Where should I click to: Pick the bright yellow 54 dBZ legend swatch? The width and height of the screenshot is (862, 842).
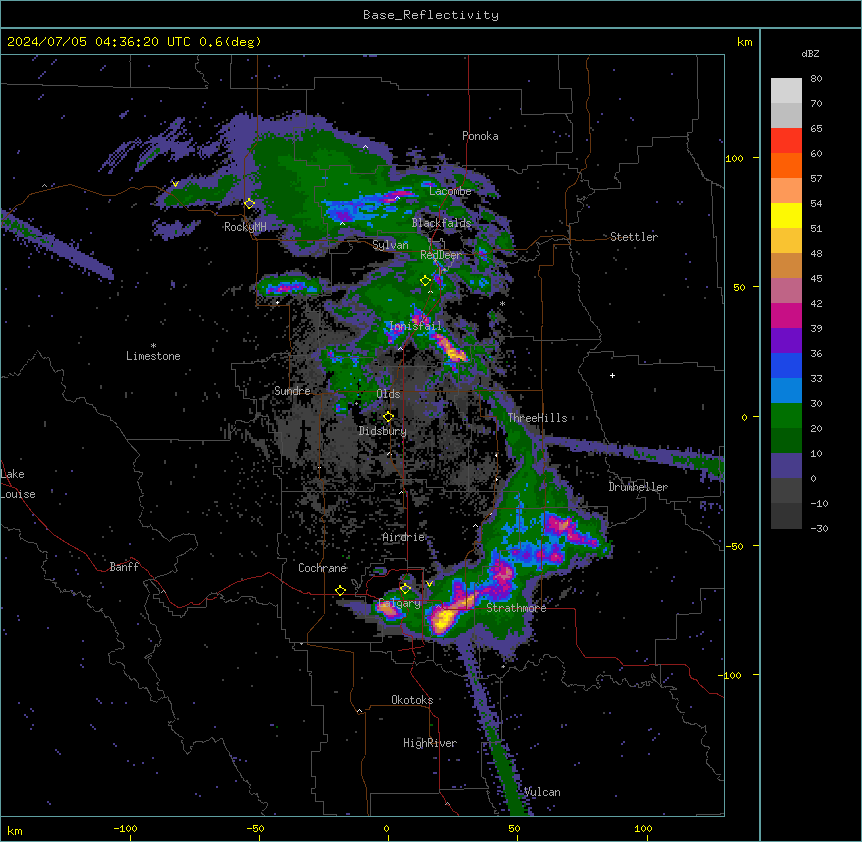point(786,215)
